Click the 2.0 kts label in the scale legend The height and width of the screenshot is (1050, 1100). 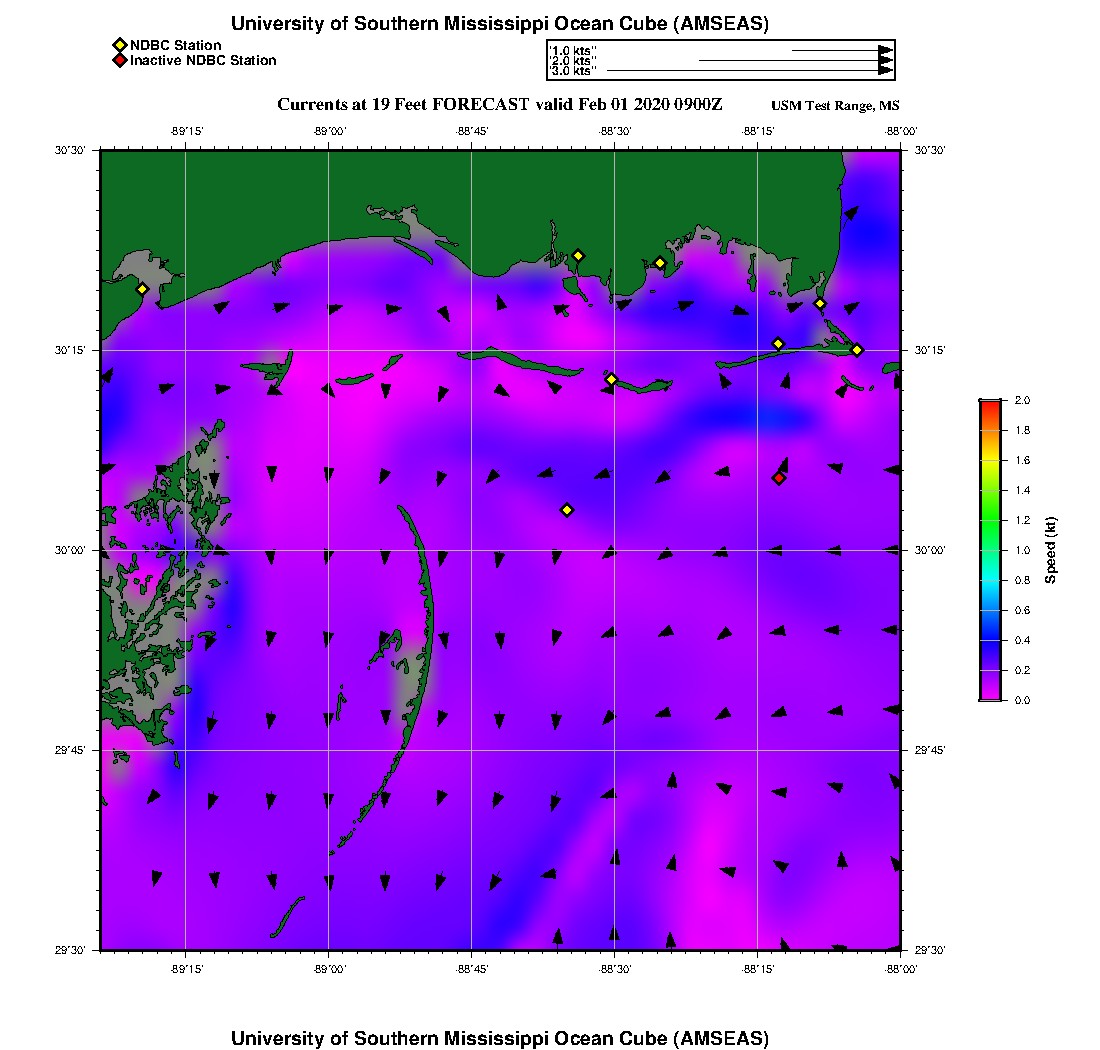(574, 61)
